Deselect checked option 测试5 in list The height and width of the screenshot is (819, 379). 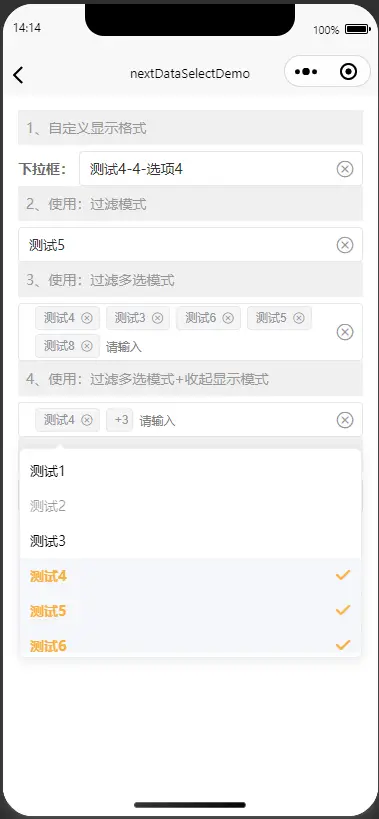click(190, 611)
